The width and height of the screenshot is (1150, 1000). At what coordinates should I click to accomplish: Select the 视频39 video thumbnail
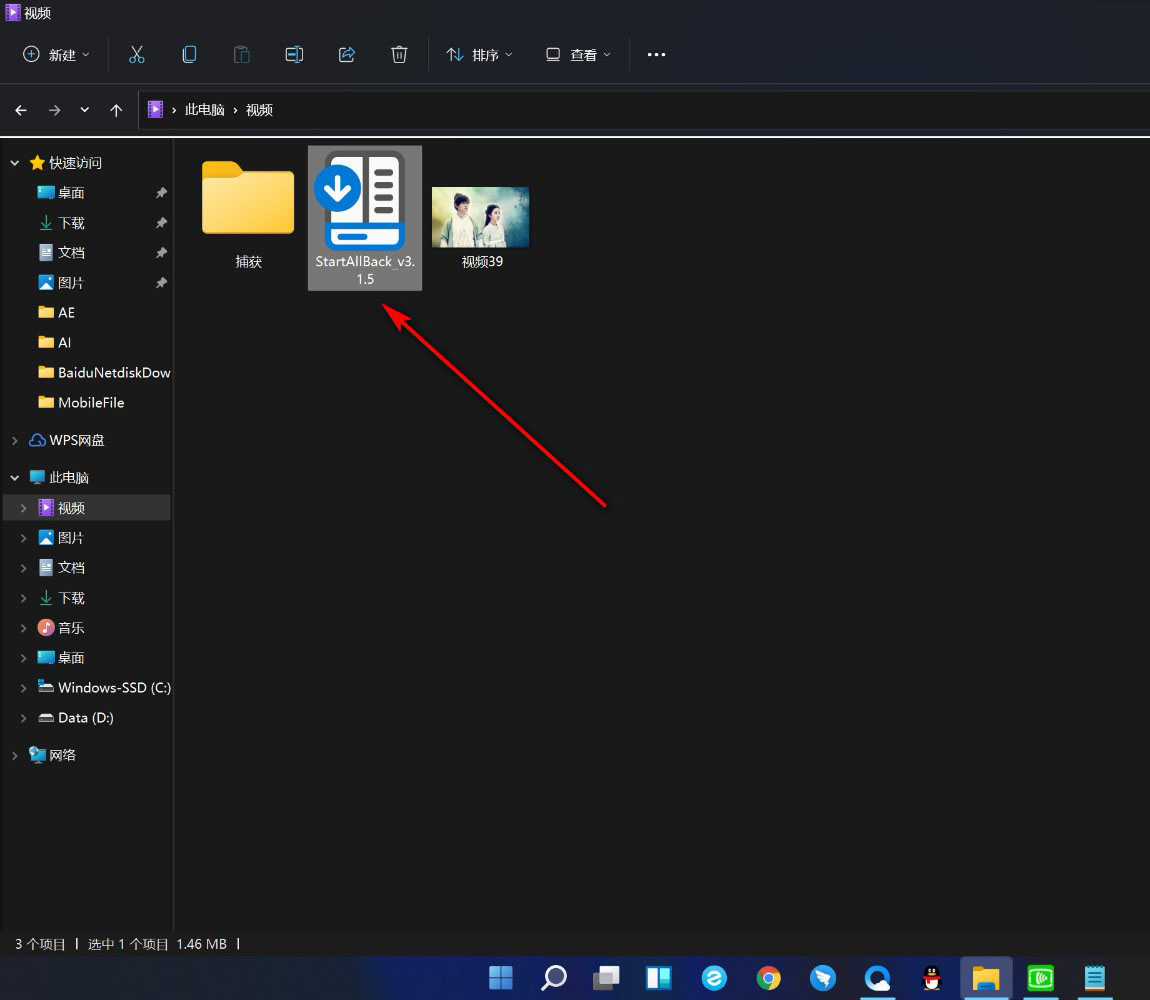tap(481, 217)
